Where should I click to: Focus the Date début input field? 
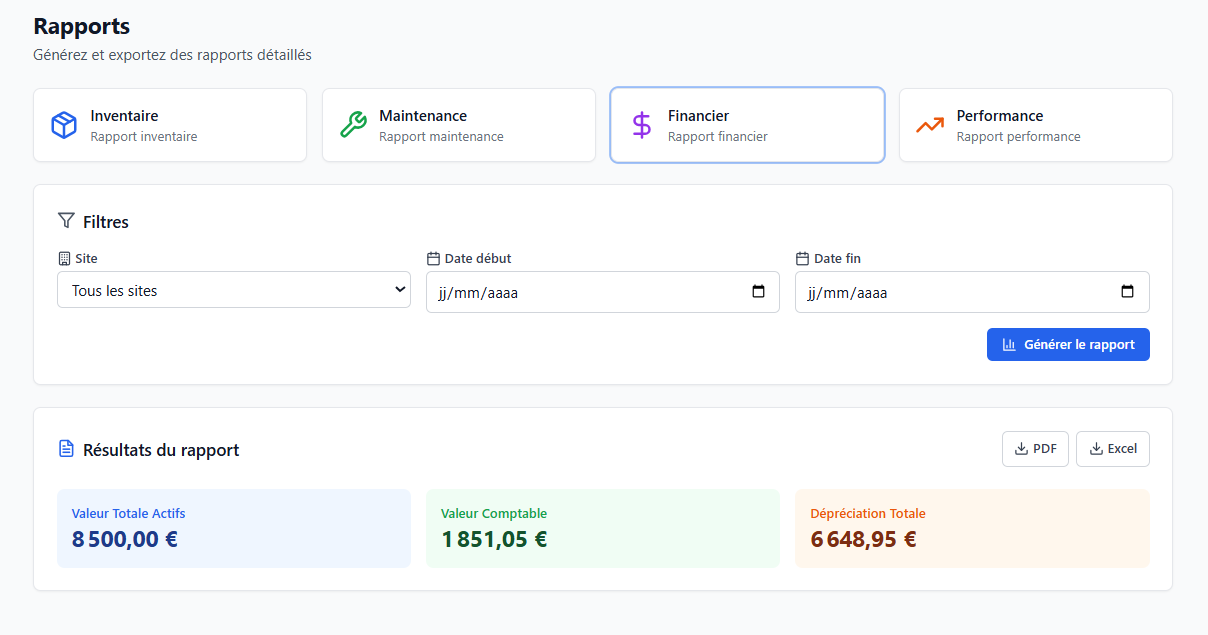590,293
